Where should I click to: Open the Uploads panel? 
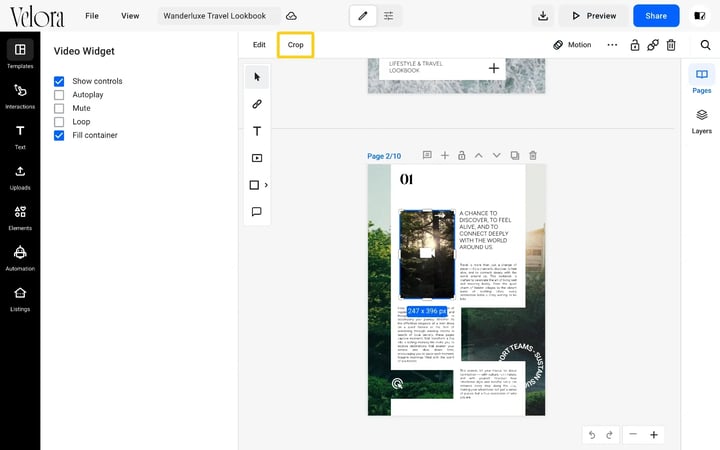[20, 178]
